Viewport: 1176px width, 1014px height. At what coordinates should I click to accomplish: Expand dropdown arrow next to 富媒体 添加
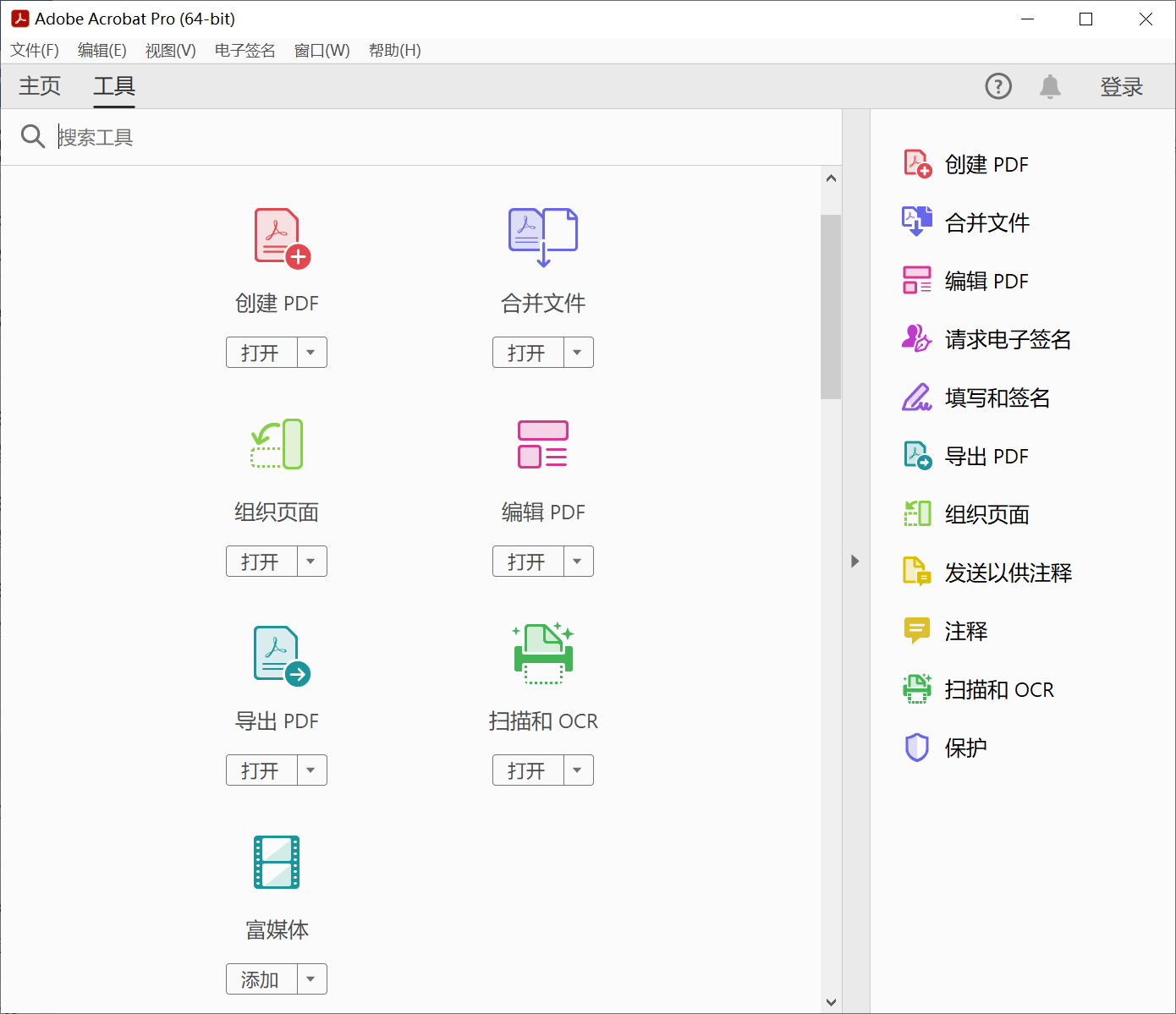tap(311, 979)
